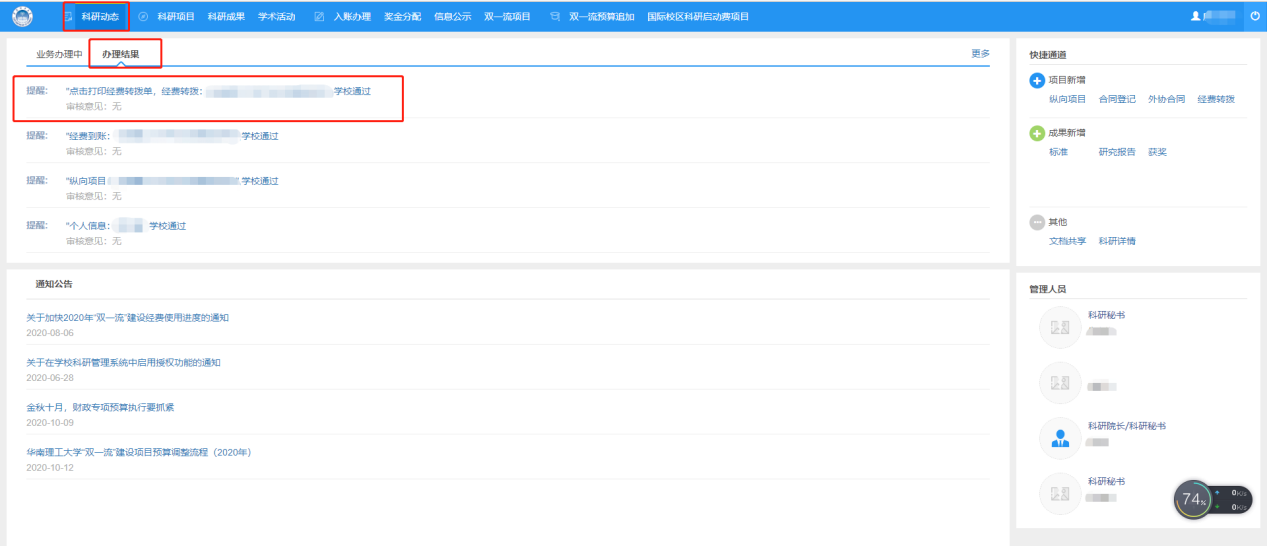Open the 学术活动 menu
Viewport: 1267px width, 546px height.
pos(277,17)
